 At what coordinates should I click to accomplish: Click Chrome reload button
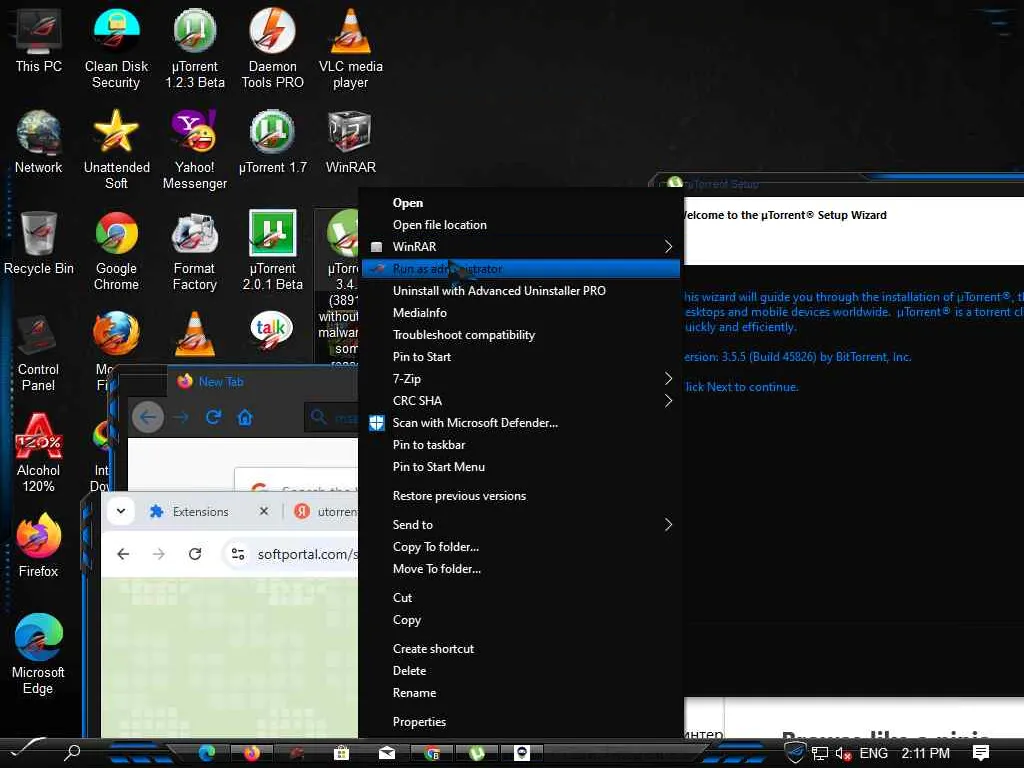click(195, 554)
